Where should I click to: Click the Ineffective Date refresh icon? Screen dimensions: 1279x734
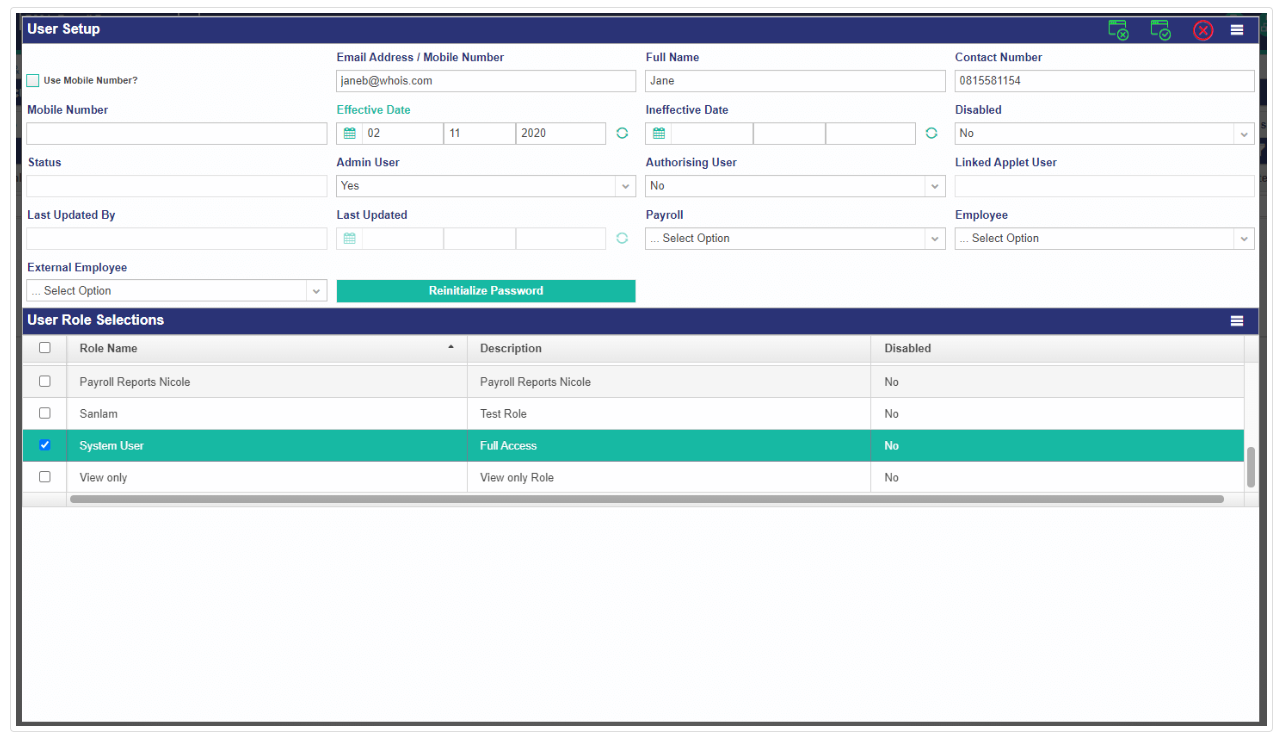pos(931,133)
